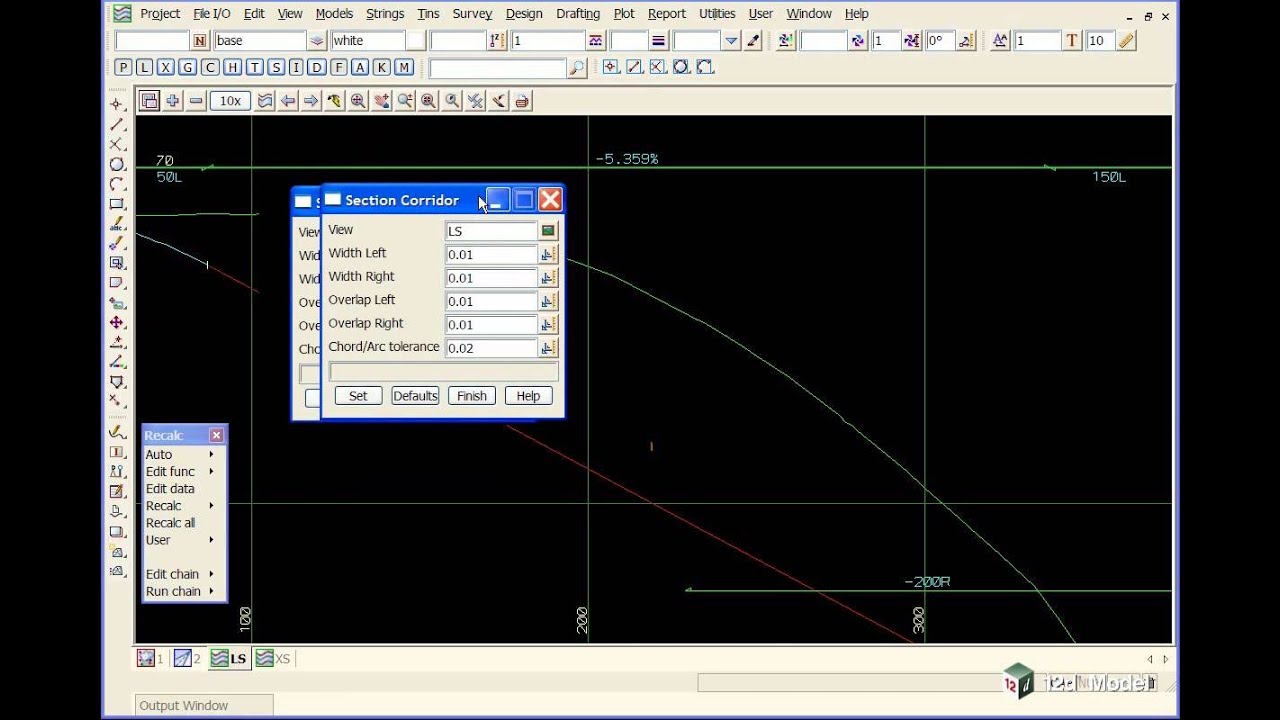Click the left arrow pan icon in view toolbar
The width and height of the screenshot is (1280, 720).
click(288, 101)
